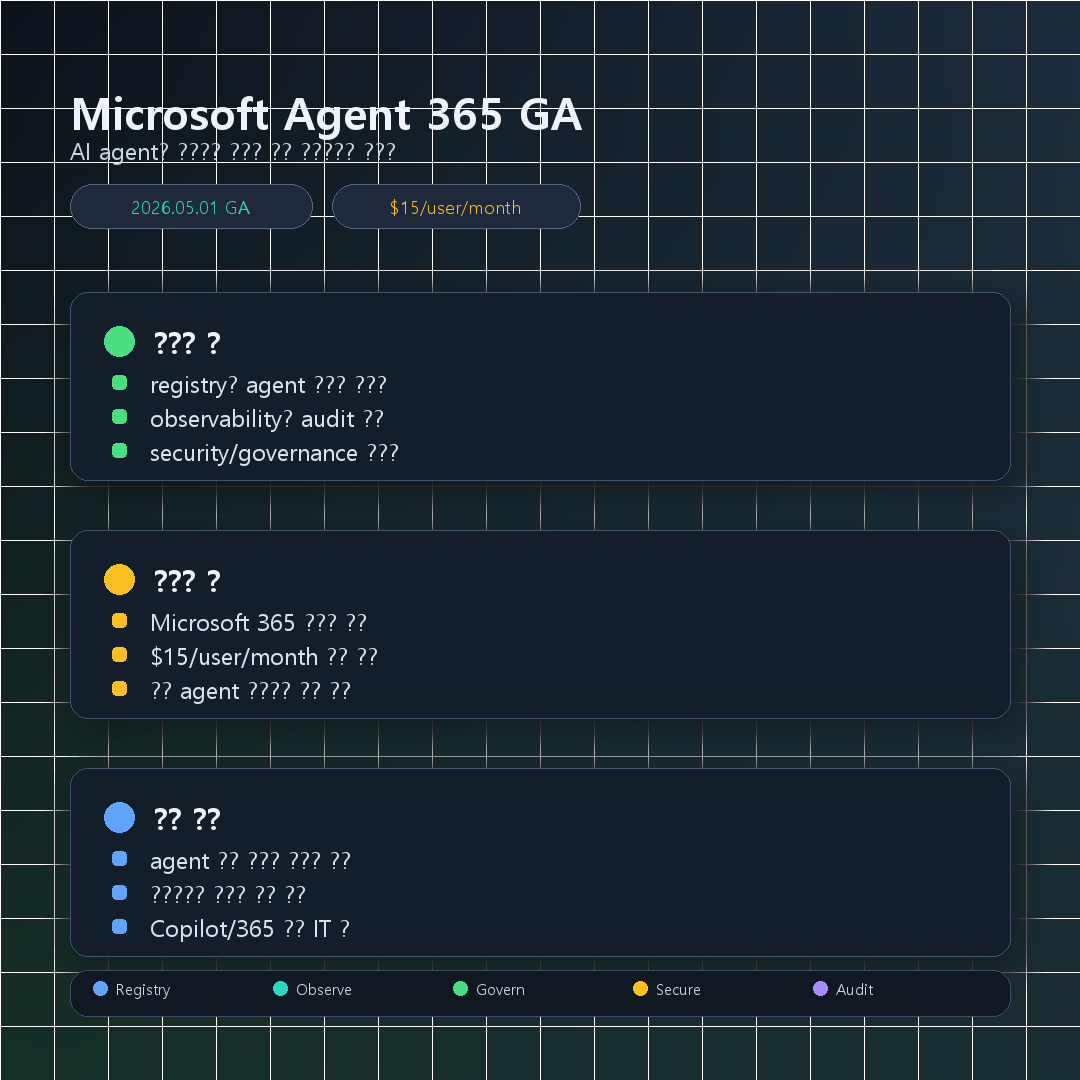Screen dimensions: 1080x1080
Task: Click the yellow Secure legend dot
Action: click(641, 989)
